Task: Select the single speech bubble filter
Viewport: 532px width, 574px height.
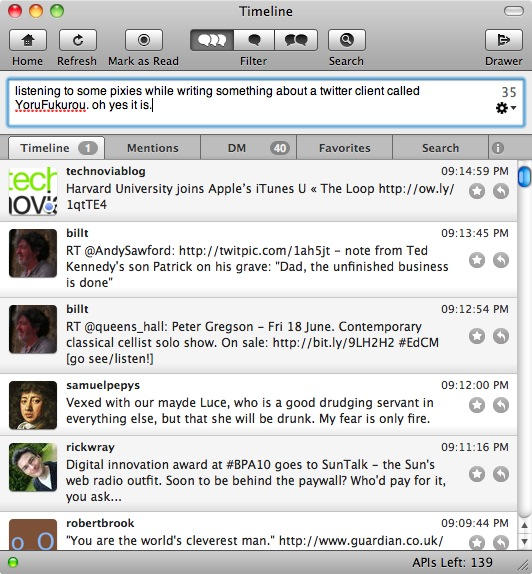Action: point(254,40)
